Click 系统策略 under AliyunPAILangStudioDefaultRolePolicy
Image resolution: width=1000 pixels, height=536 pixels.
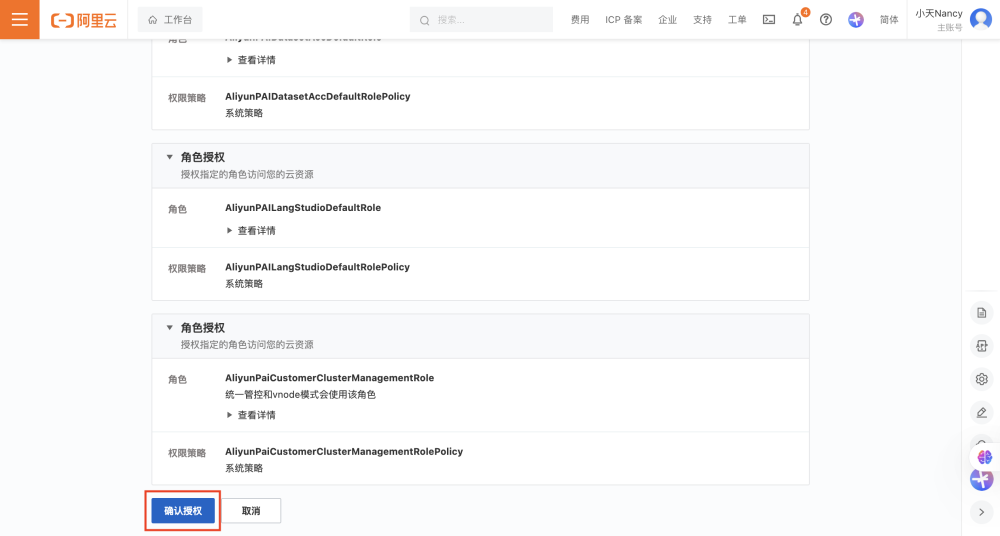tap(244, 283)
